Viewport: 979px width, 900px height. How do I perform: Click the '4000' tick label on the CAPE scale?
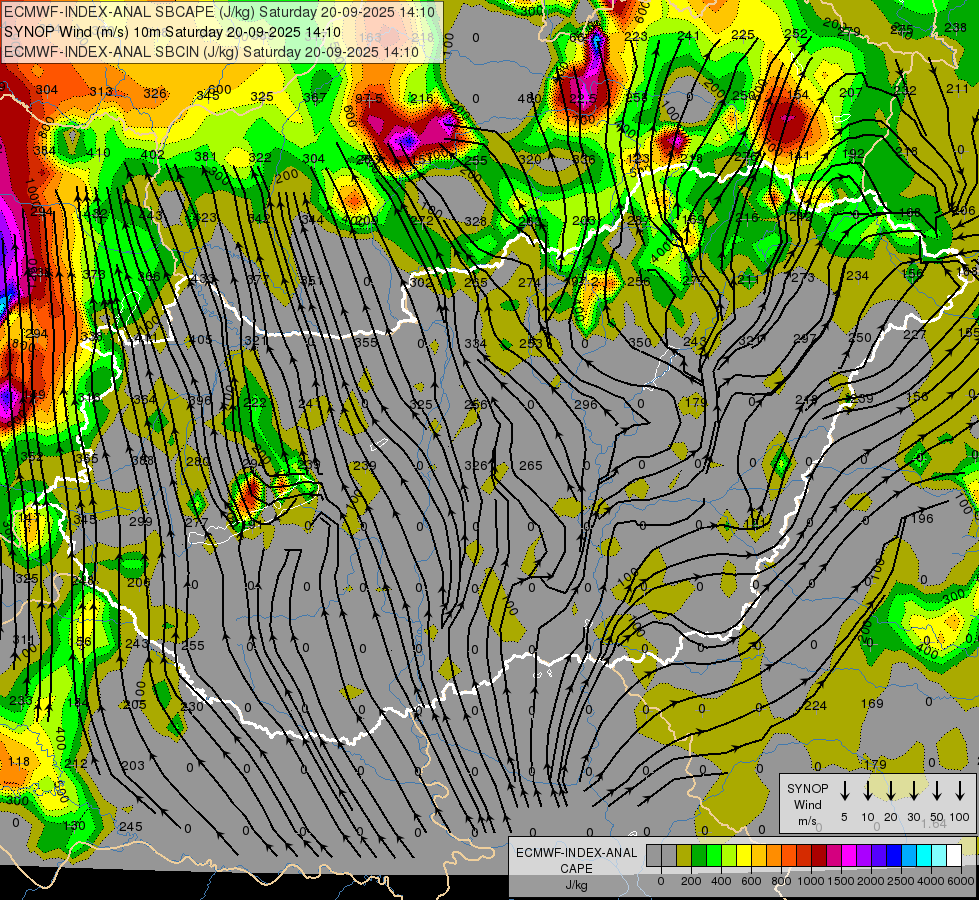click(931, 881)
